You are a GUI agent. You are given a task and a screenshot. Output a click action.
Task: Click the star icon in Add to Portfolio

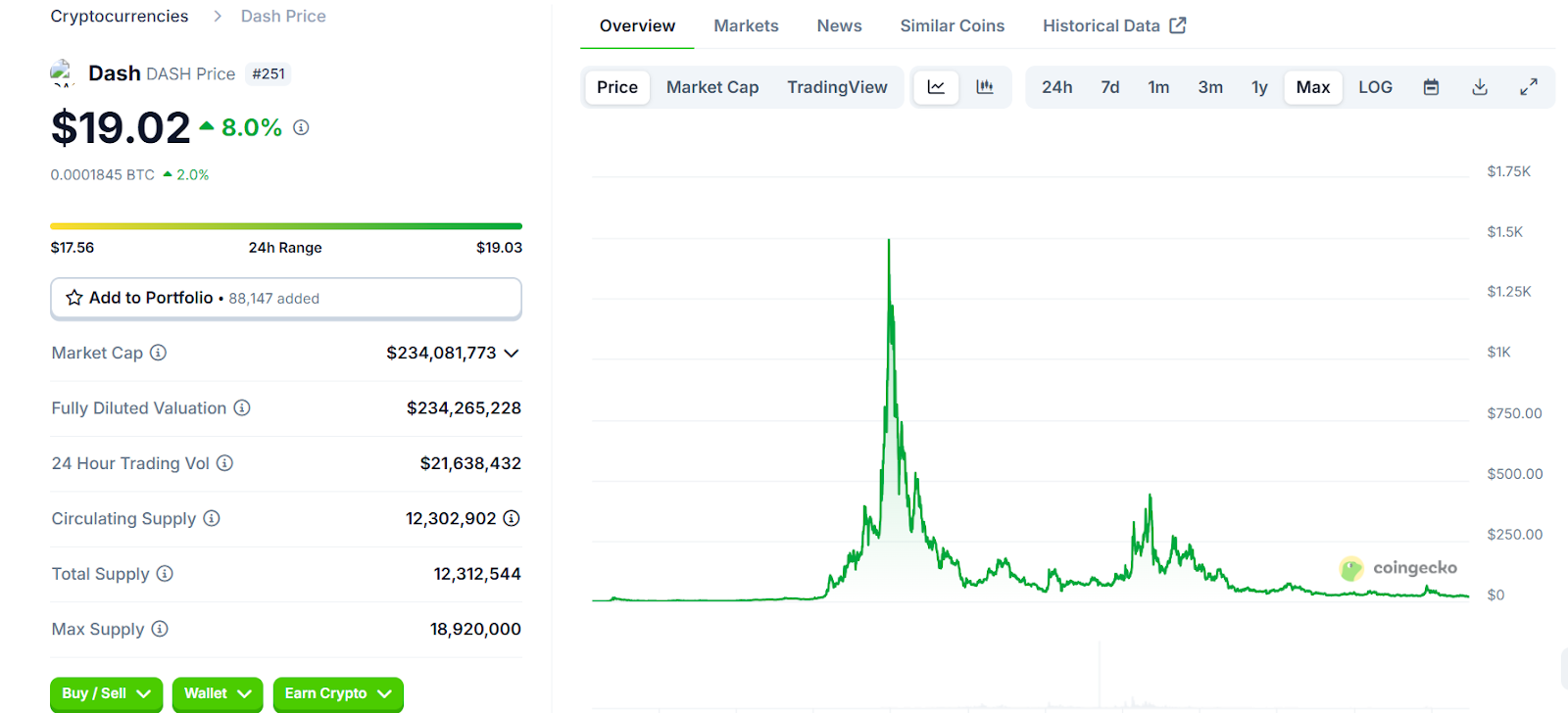pos(74,298)
